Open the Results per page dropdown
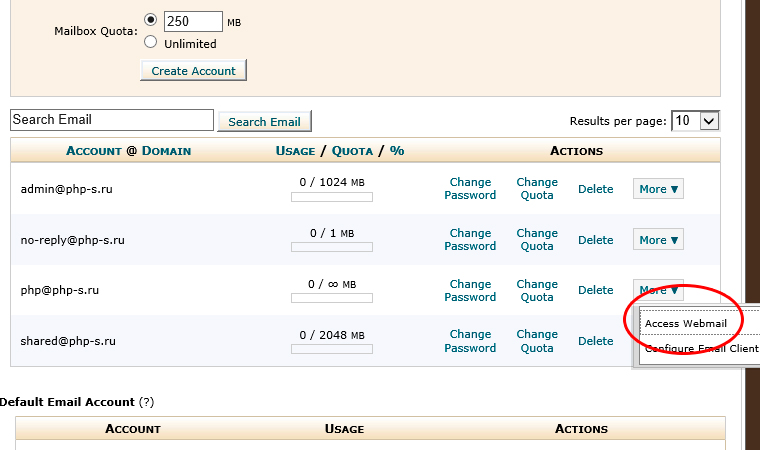Viewport: 760px width, 450px height. [x=695, y=121]
